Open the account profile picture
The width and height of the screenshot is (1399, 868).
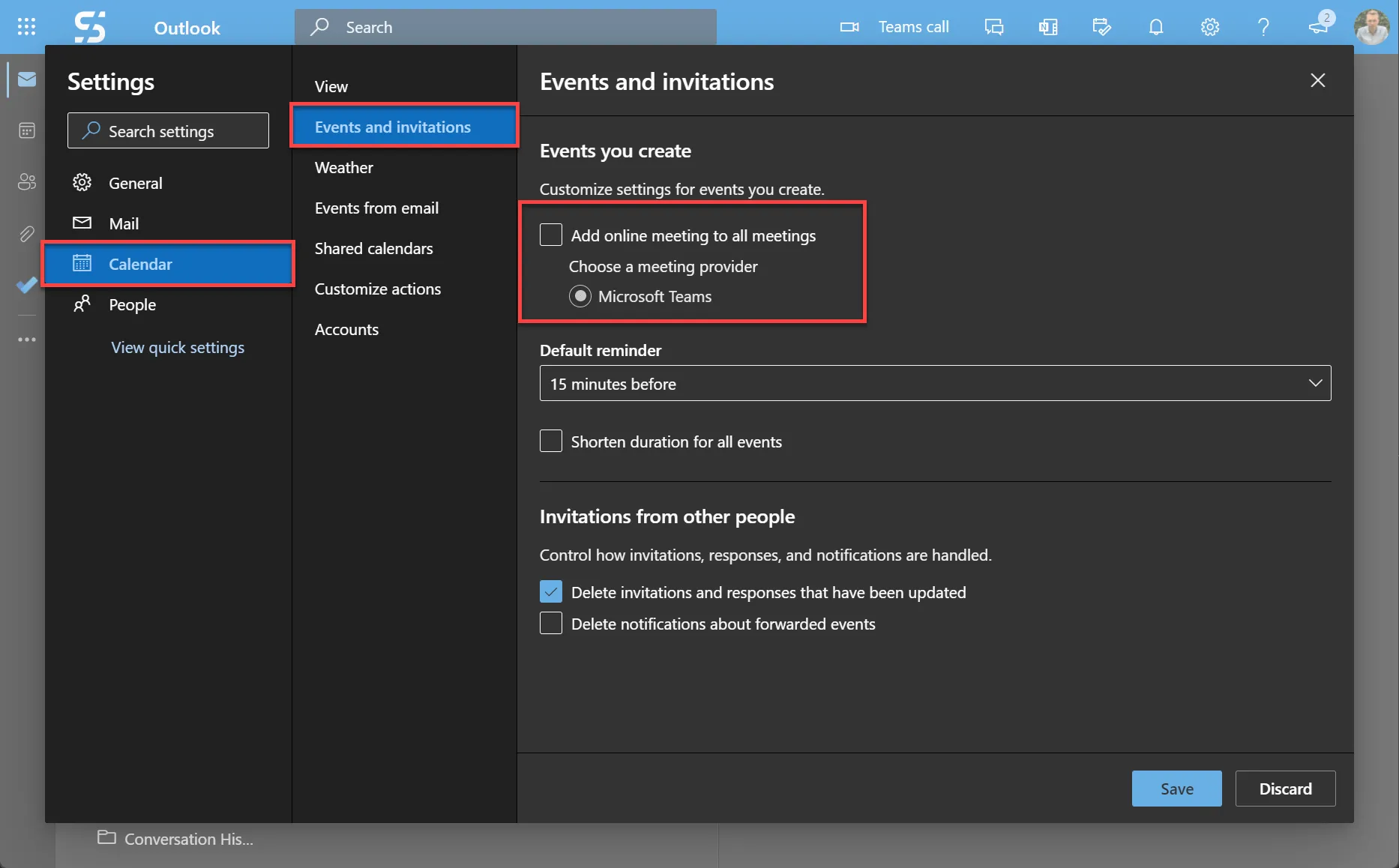(x=1372, y=27)
